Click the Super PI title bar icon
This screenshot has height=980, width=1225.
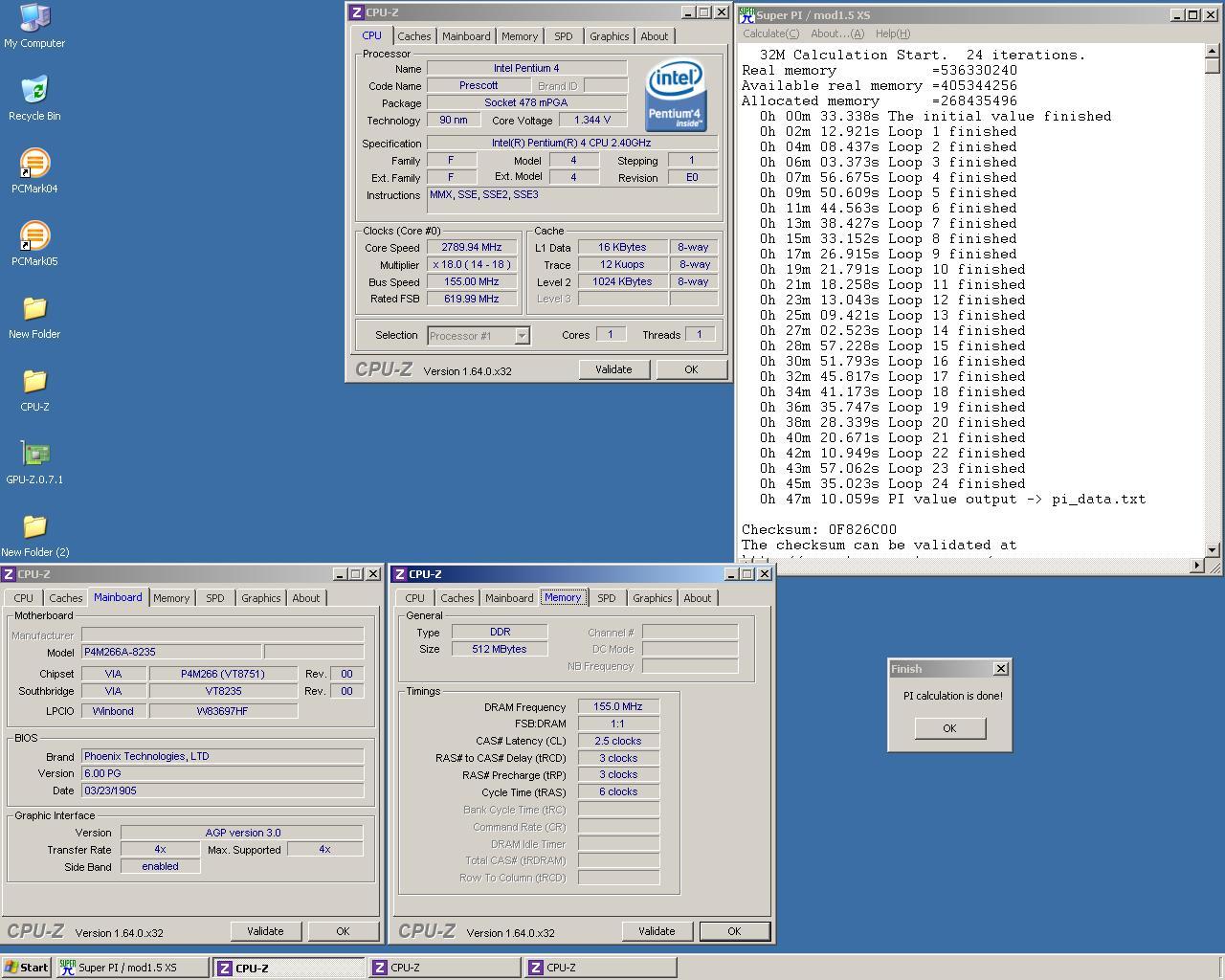pyautogui.click(x=746, y=14)
